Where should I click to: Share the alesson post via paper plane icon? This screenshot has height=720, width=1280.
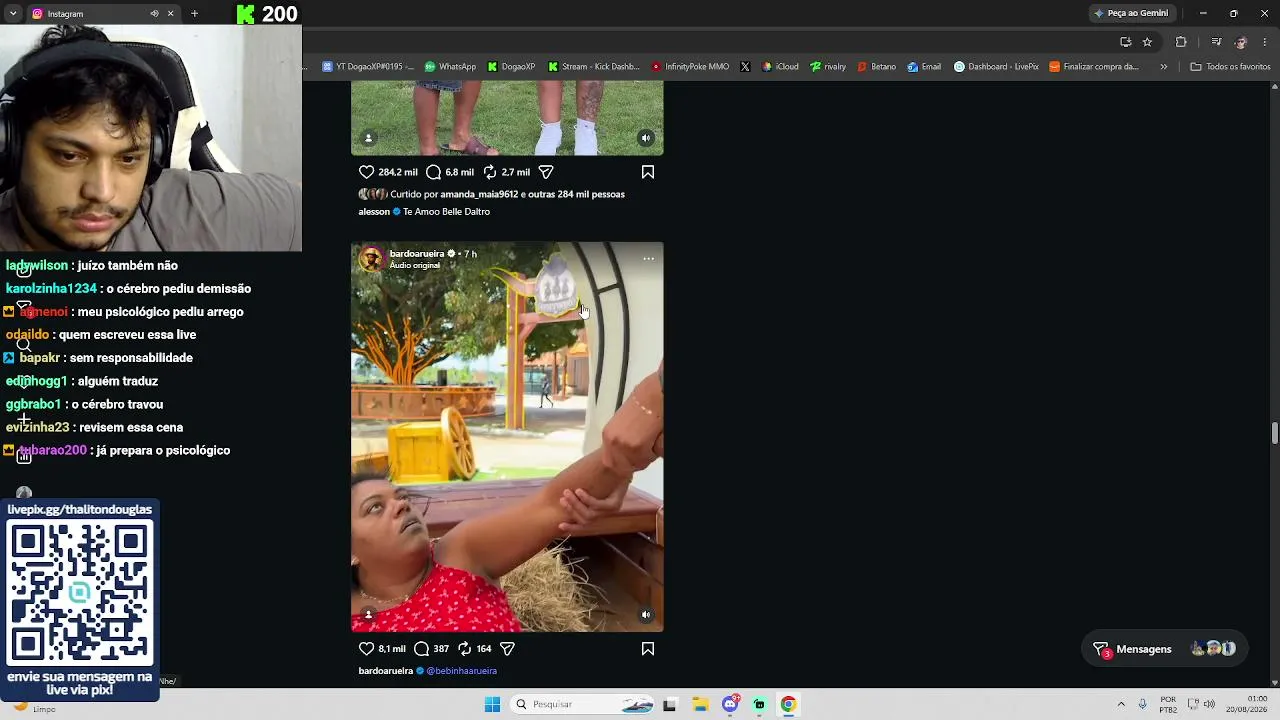[x=546, y=172]
